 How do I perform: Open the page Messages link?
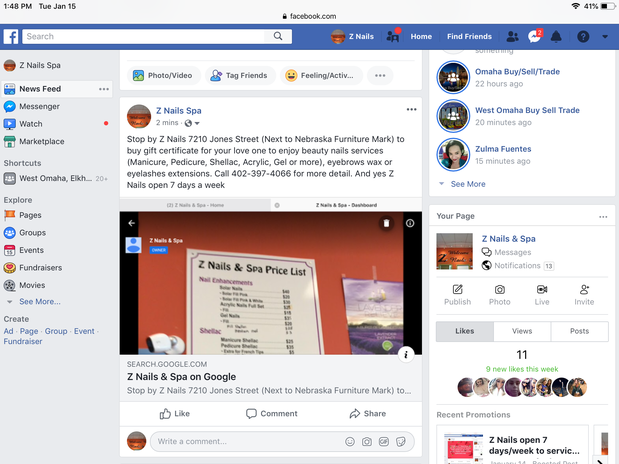(512, 252)
